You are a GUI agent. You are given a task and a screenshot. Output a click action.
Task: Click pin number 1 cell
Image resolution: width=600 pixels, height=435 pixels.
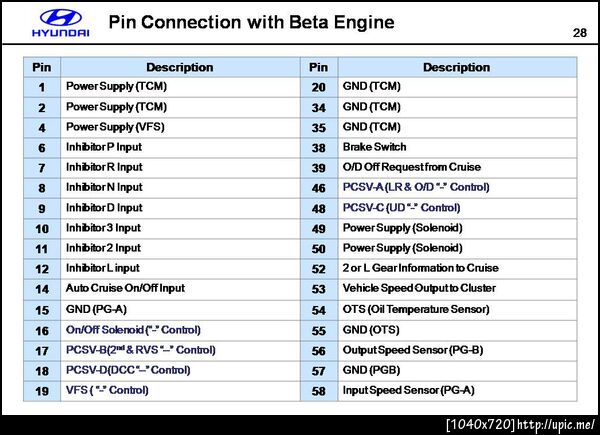(x=42, y=87)
